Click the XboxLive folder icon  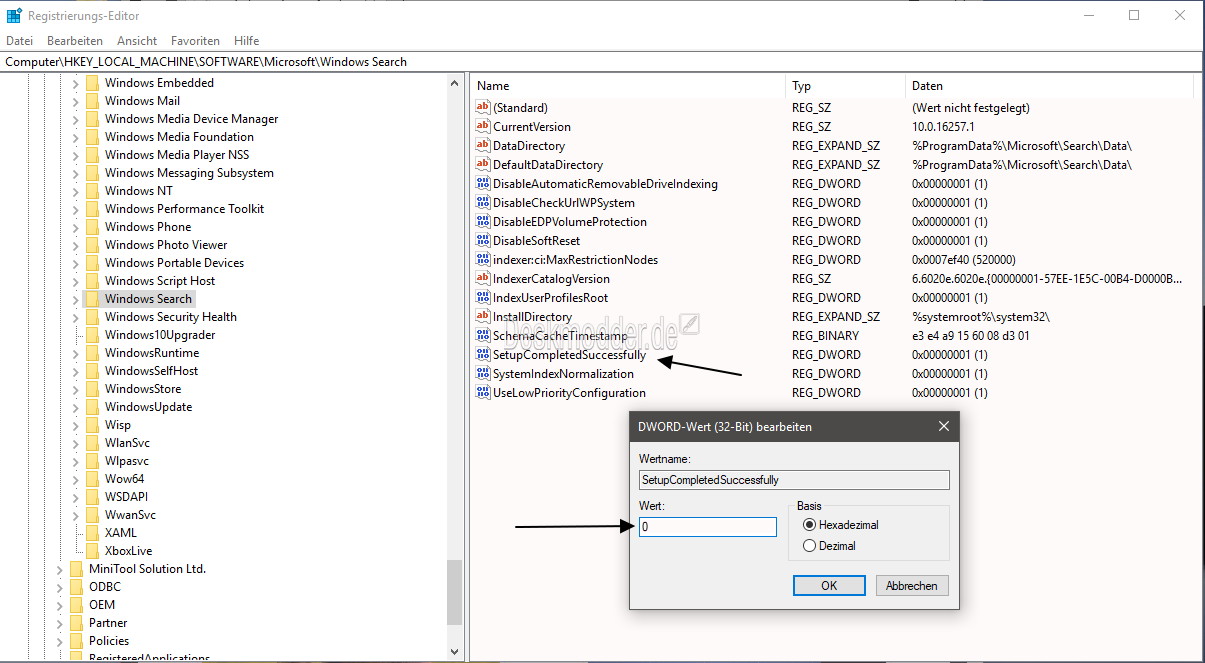click(92, 551)
